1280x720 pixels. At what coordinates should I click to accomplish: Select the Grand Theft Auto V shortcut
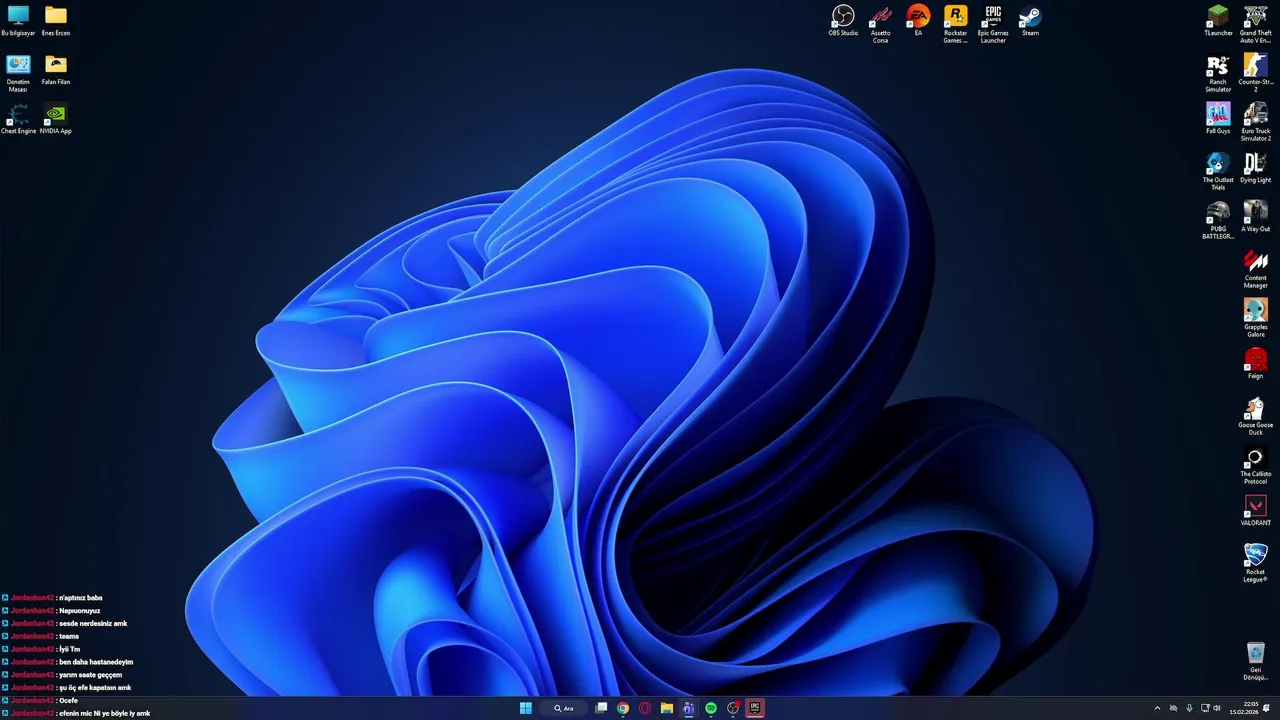coord(1256,24)
